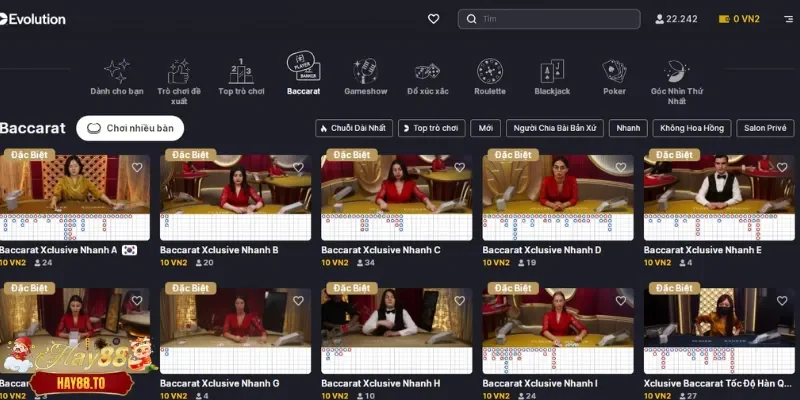Open the Gameshow category icon

pyautogui.click(x=366, y=71)
